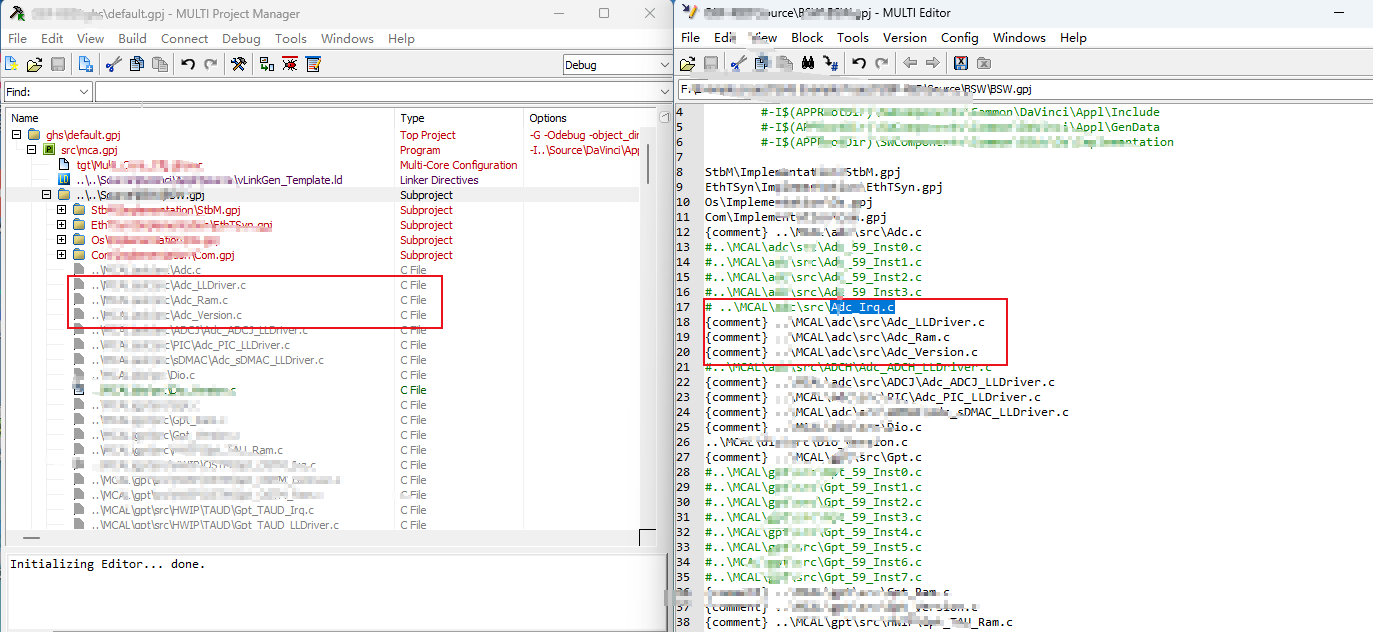Screen dimensions: 1373x632
Task: Collapse the ghs\default.gpj top project node
Action: 17,135
